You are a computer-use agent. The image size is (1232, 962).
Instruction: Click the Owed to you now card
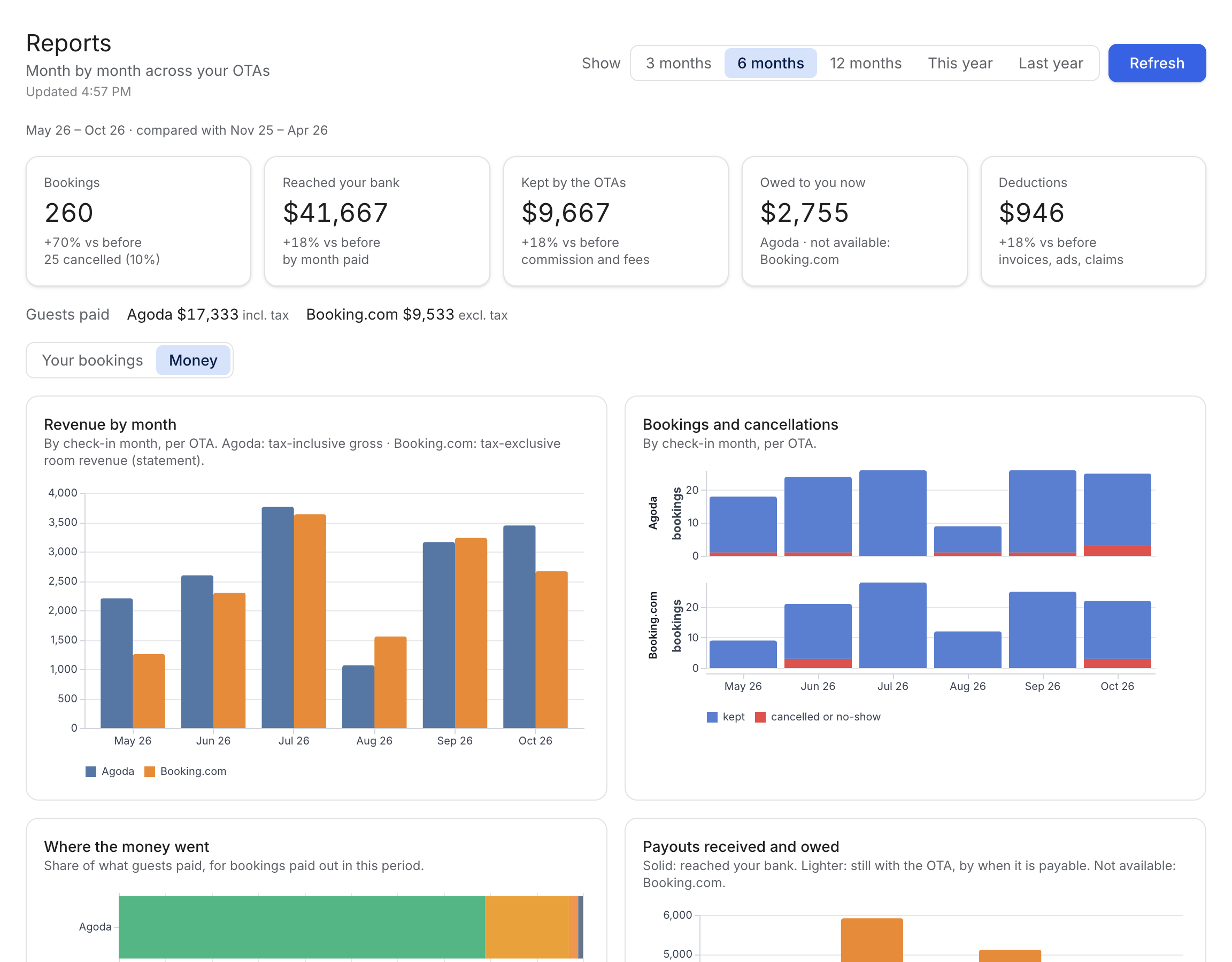pos(854,221)
